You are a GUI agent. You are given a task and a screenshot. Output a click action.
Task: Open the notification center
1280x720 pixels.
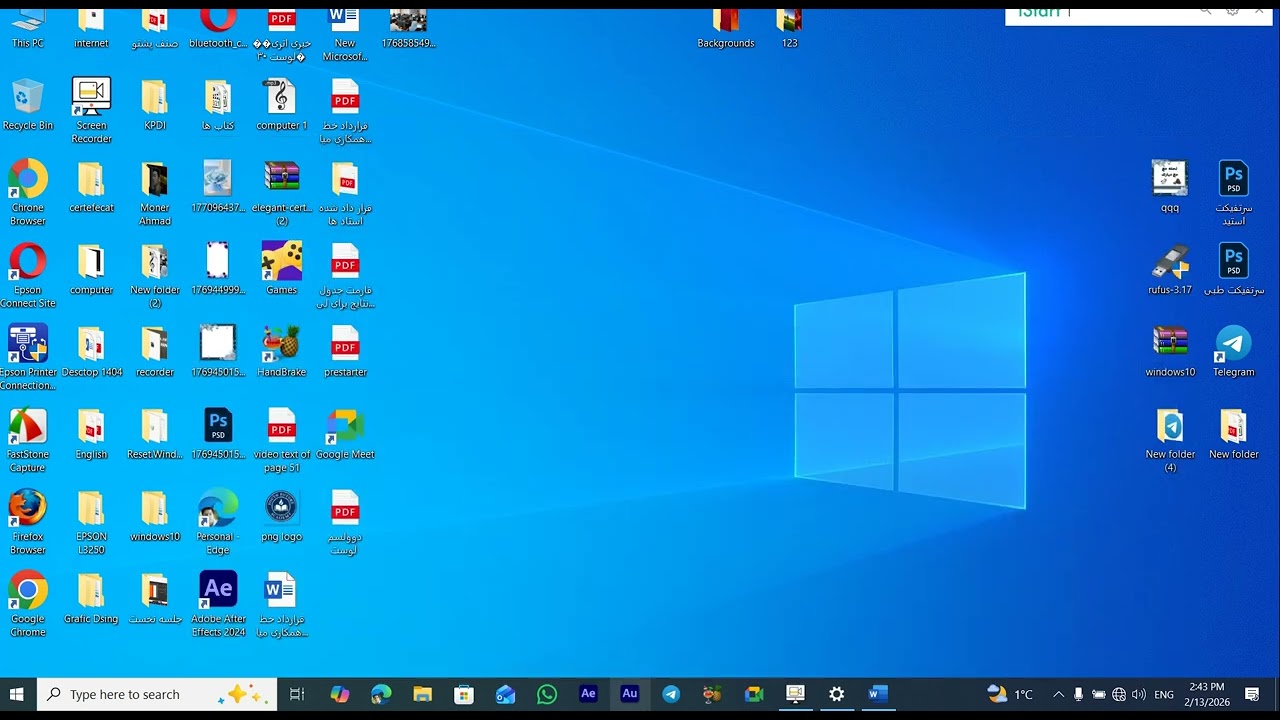point(1252,694)
